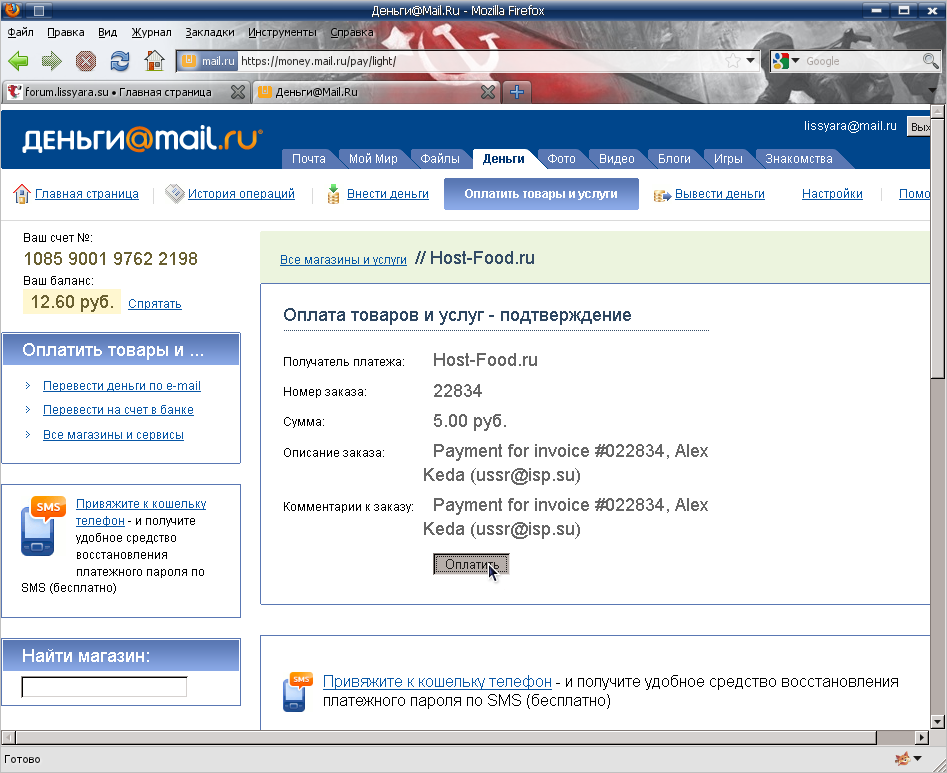
Task: Open the Видео portal tab
Action: 617,159
